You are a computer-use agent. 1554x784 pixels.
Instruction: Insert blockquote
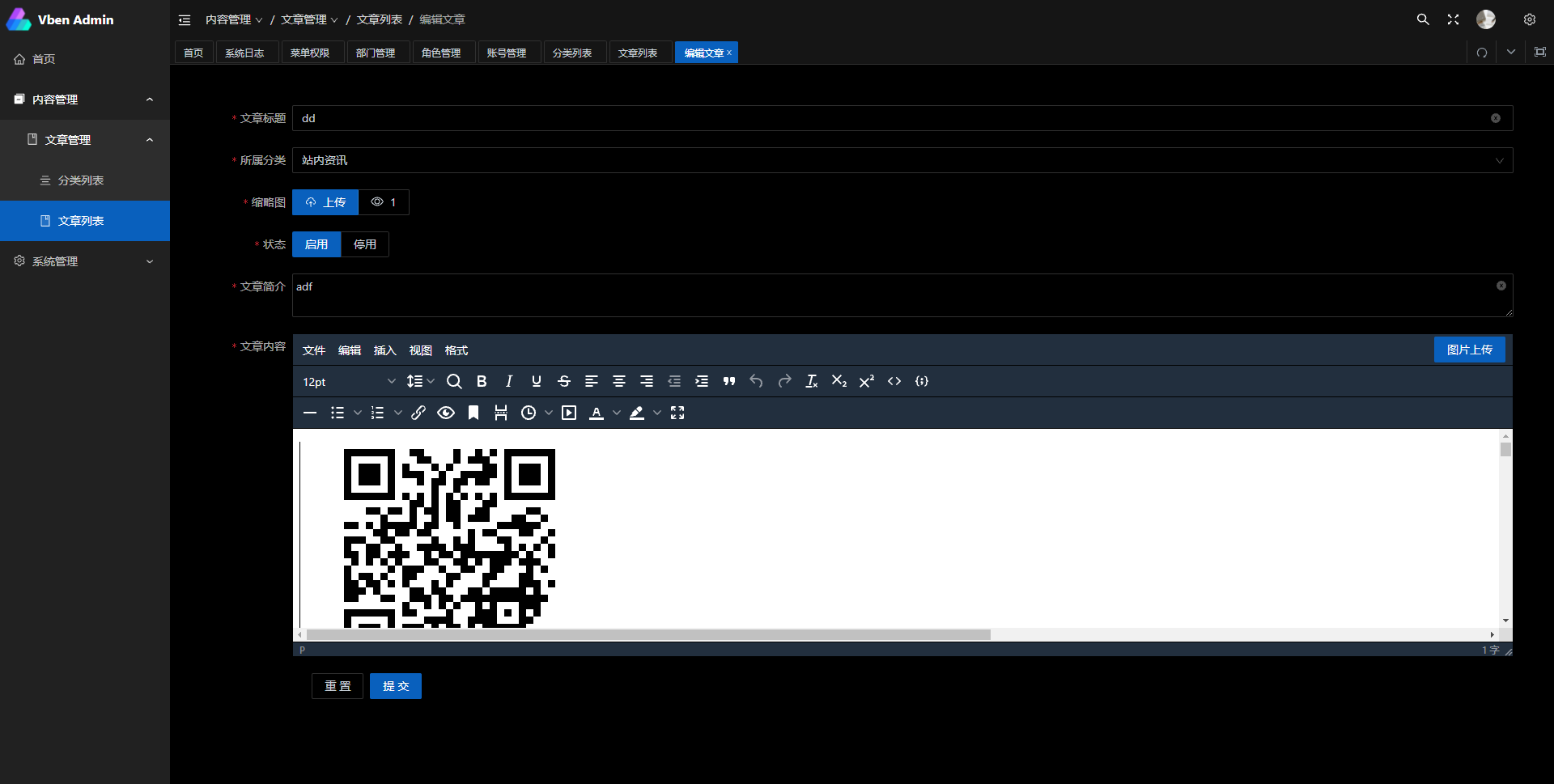pos(729,381)
